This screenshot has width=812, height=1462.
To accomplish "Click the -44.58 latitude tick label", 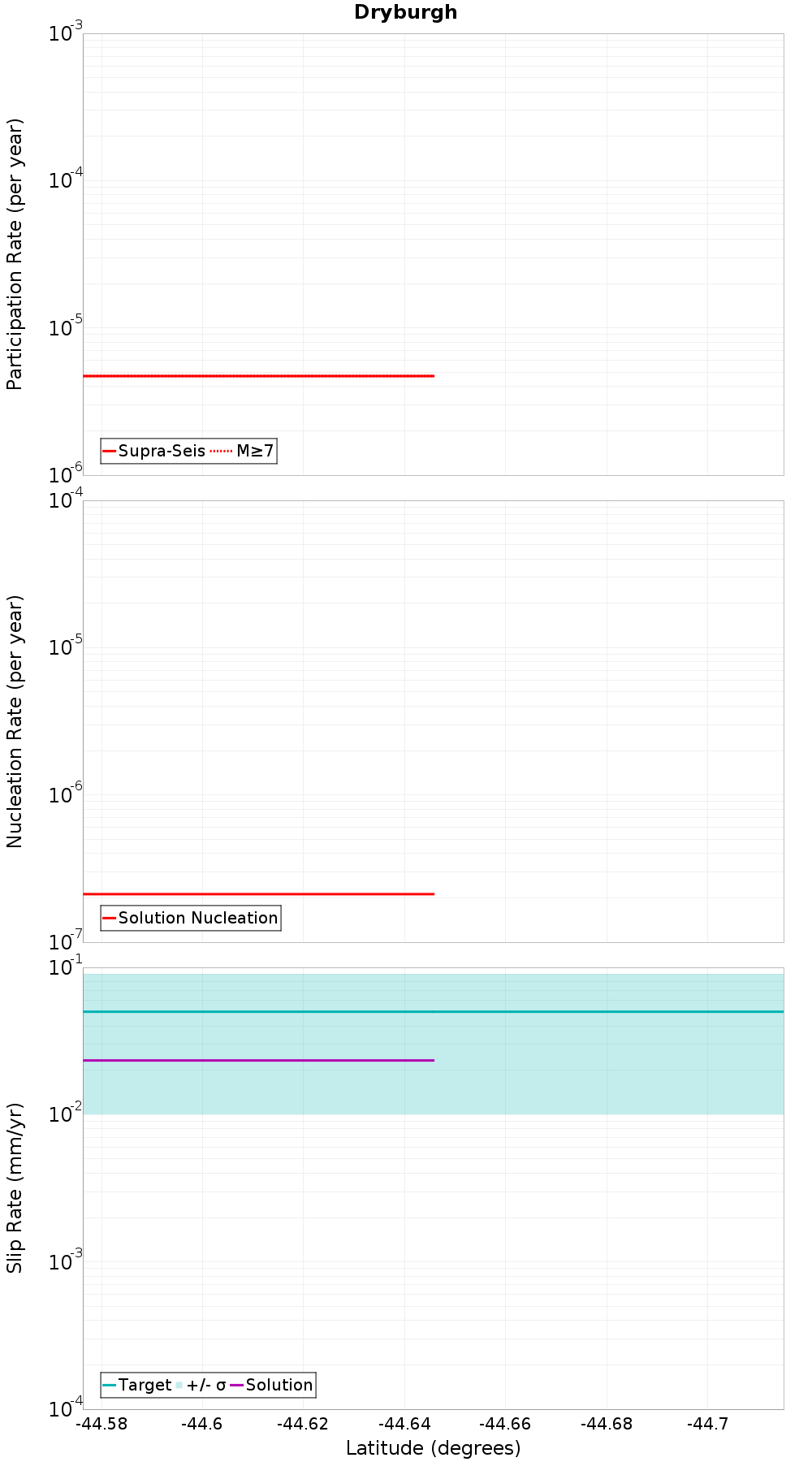I will [x=101, y=1423].
